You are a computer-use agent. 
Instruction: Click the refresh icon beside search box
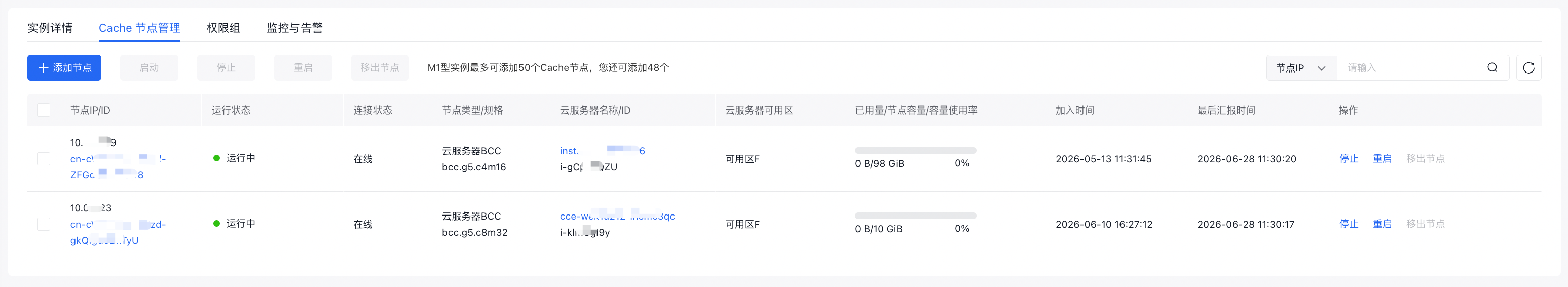[1528, 67]
